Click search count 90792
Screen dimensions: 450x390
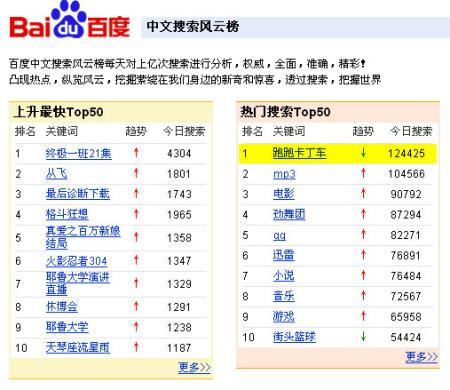pyautogui.click(x=406, y=194)
